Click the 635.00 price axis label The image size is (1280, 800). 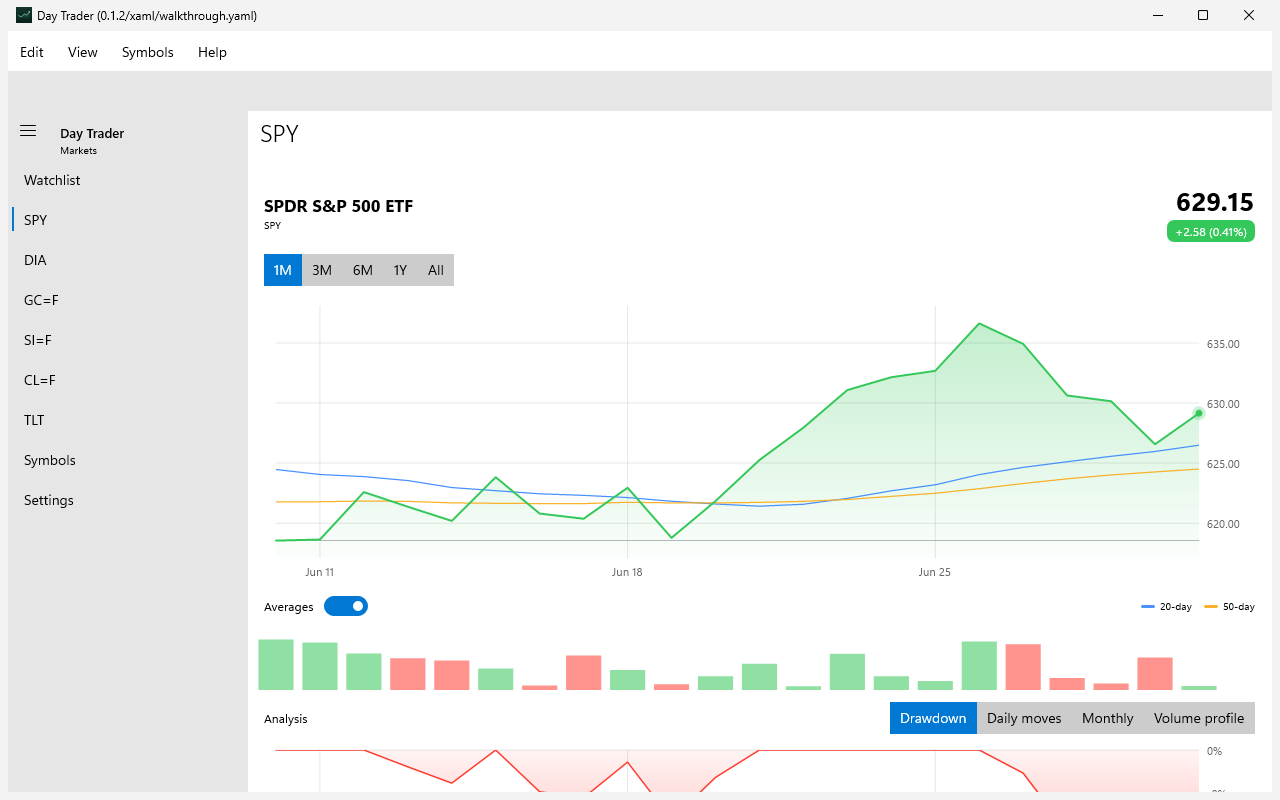pos(1223,344)
